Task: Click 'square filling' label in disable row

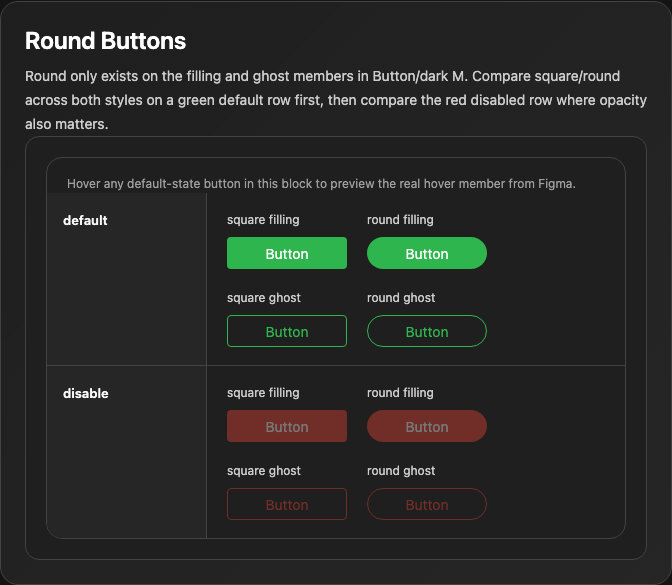Action: click(263, 393)
